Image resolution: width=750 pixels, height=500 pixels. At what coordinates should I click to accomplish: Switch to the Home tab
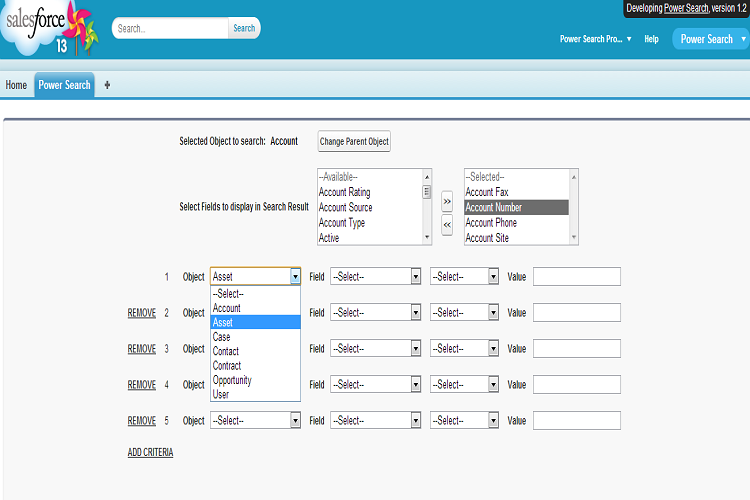16,85
